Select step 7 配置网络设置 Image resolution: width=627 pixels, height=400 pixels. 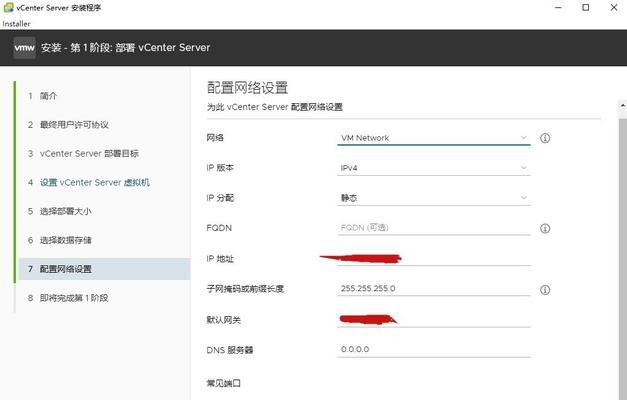[x=104, y=269]
